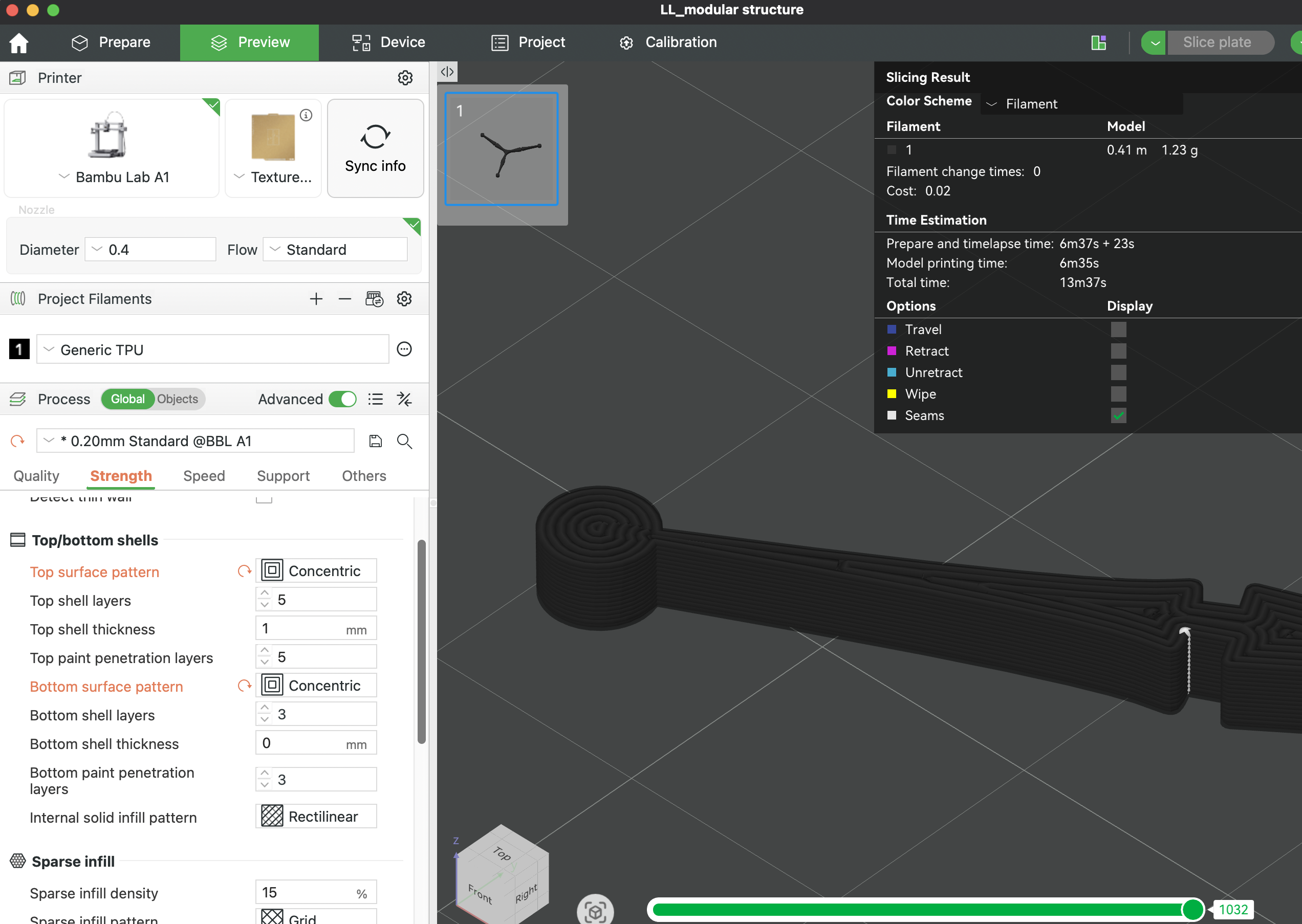Save the process preset

[x=375, y=441]
